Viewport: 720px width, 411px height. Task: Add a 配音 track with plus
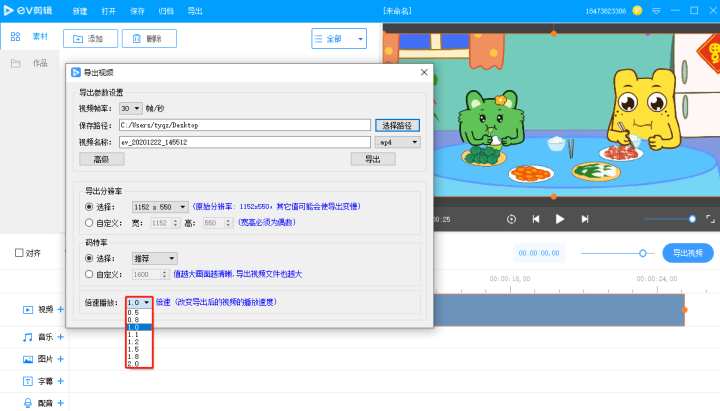tap(61, 403)
